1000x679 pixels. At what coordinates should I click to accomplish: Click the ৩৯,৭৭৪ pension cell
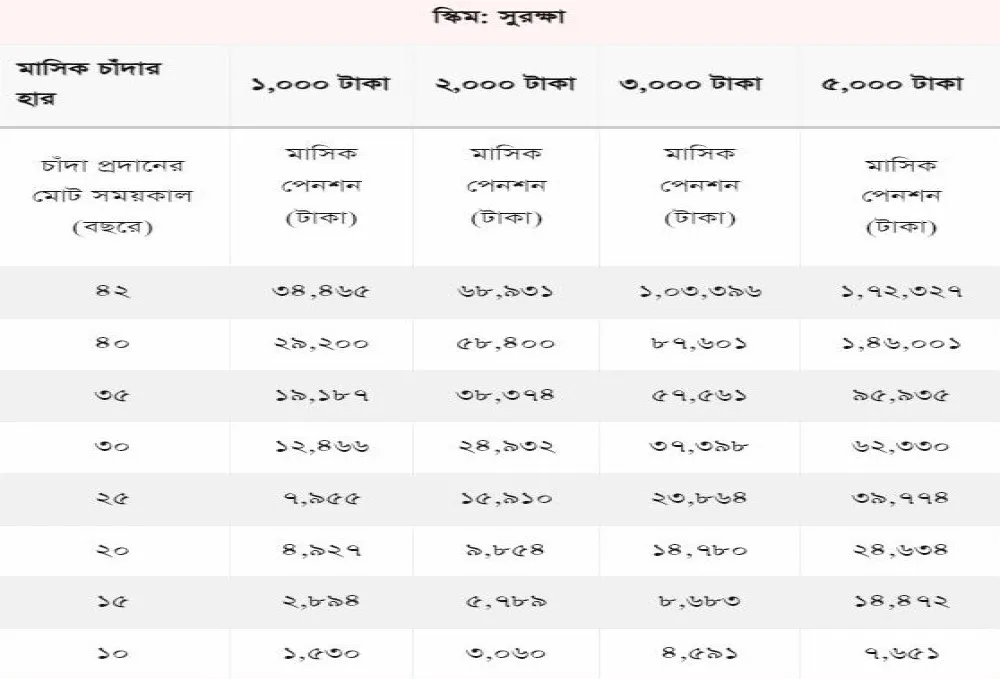click(x=901, y=499)
